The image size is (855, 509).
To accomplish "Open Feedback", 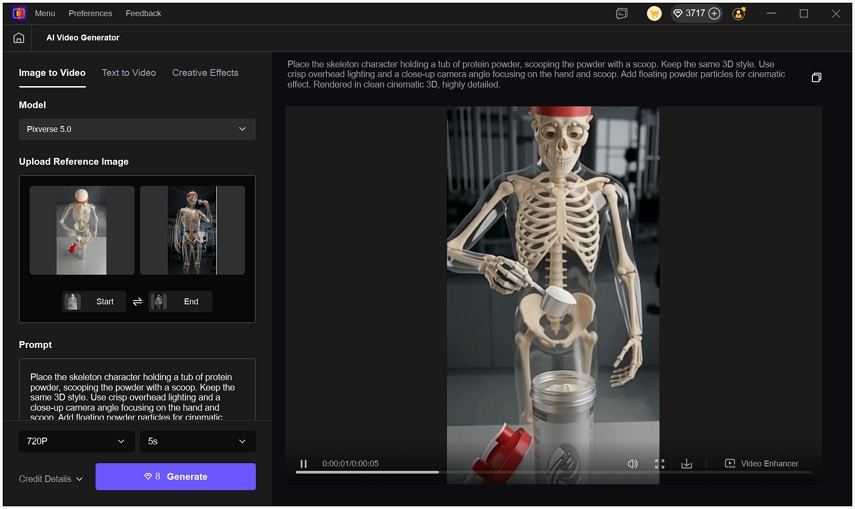I will click(x=143, y=13).
